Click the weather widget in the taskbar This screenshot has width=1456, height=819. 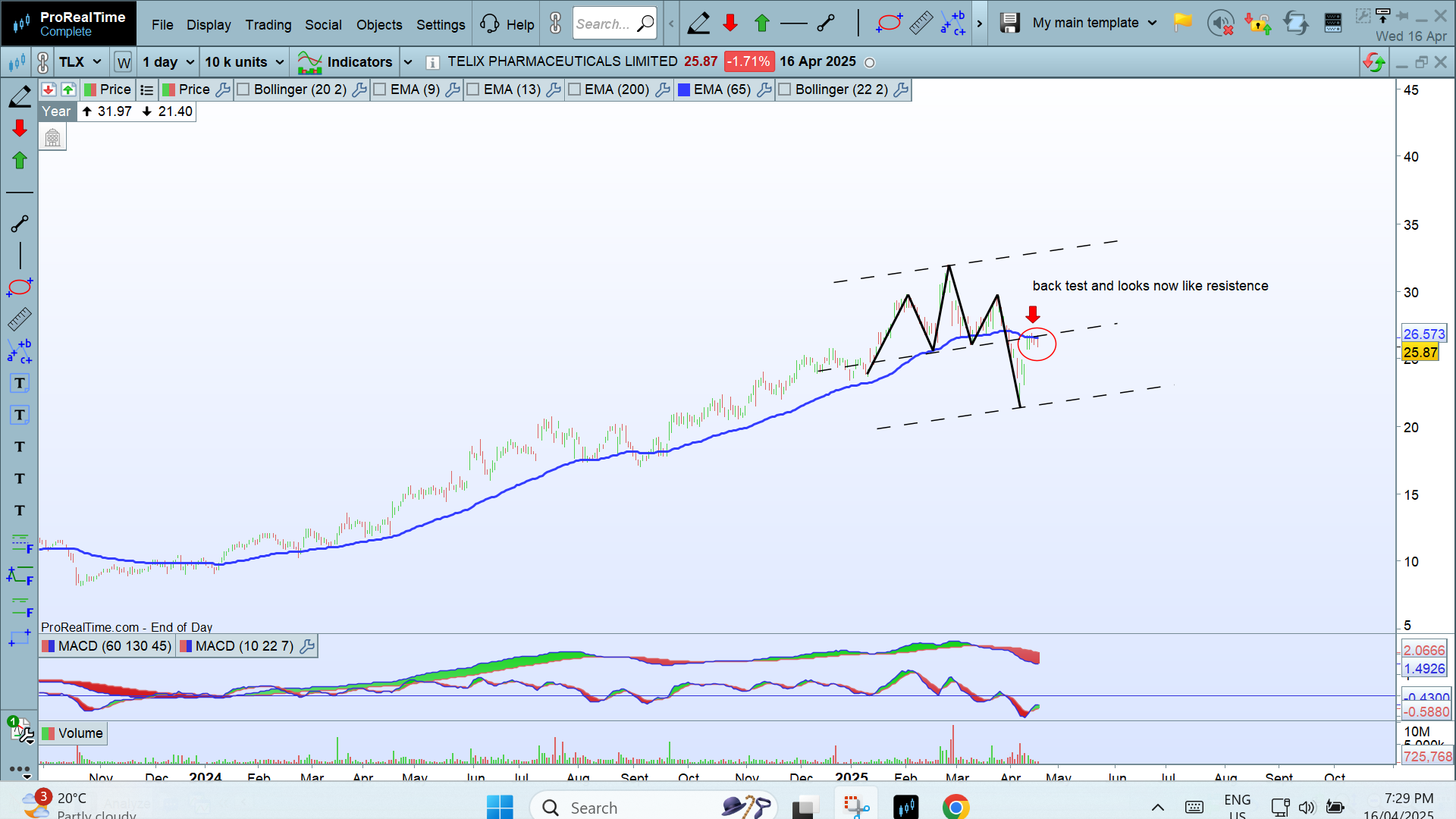(x=80, y=805)
